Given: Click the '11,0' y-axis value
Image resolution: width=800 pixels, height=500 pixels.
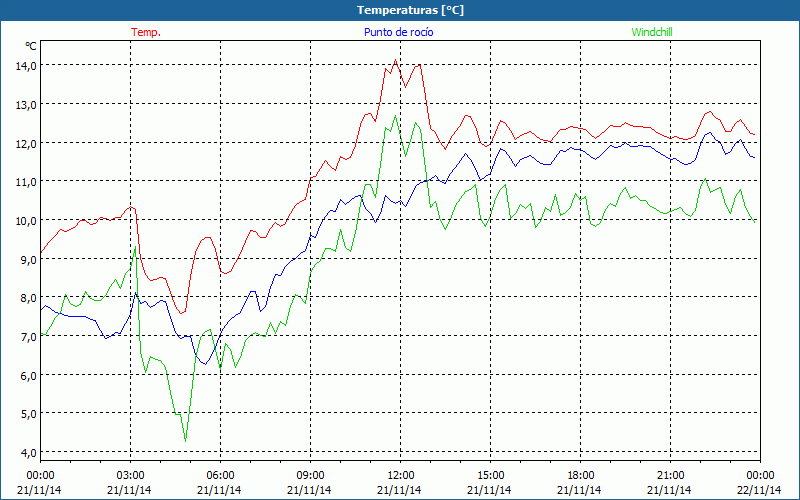Looking at the screenshot, I should click(x=26, y=182).
